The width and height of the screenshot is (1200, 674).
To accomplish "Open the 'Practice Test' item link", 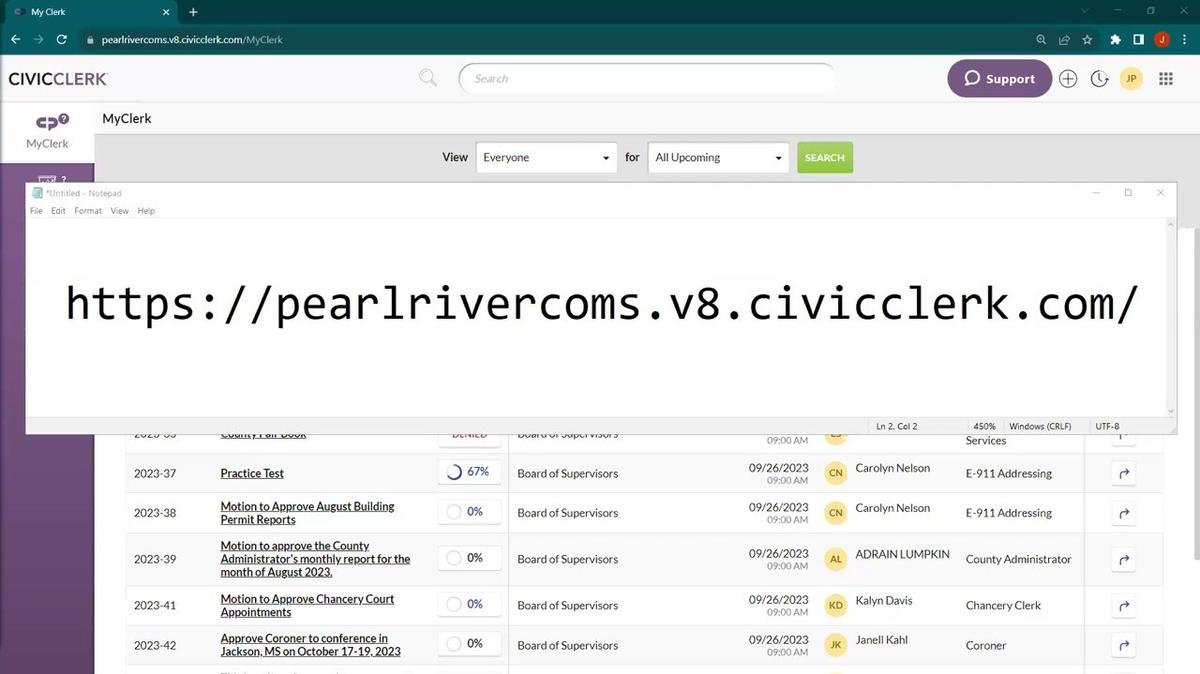I will 252,473.
